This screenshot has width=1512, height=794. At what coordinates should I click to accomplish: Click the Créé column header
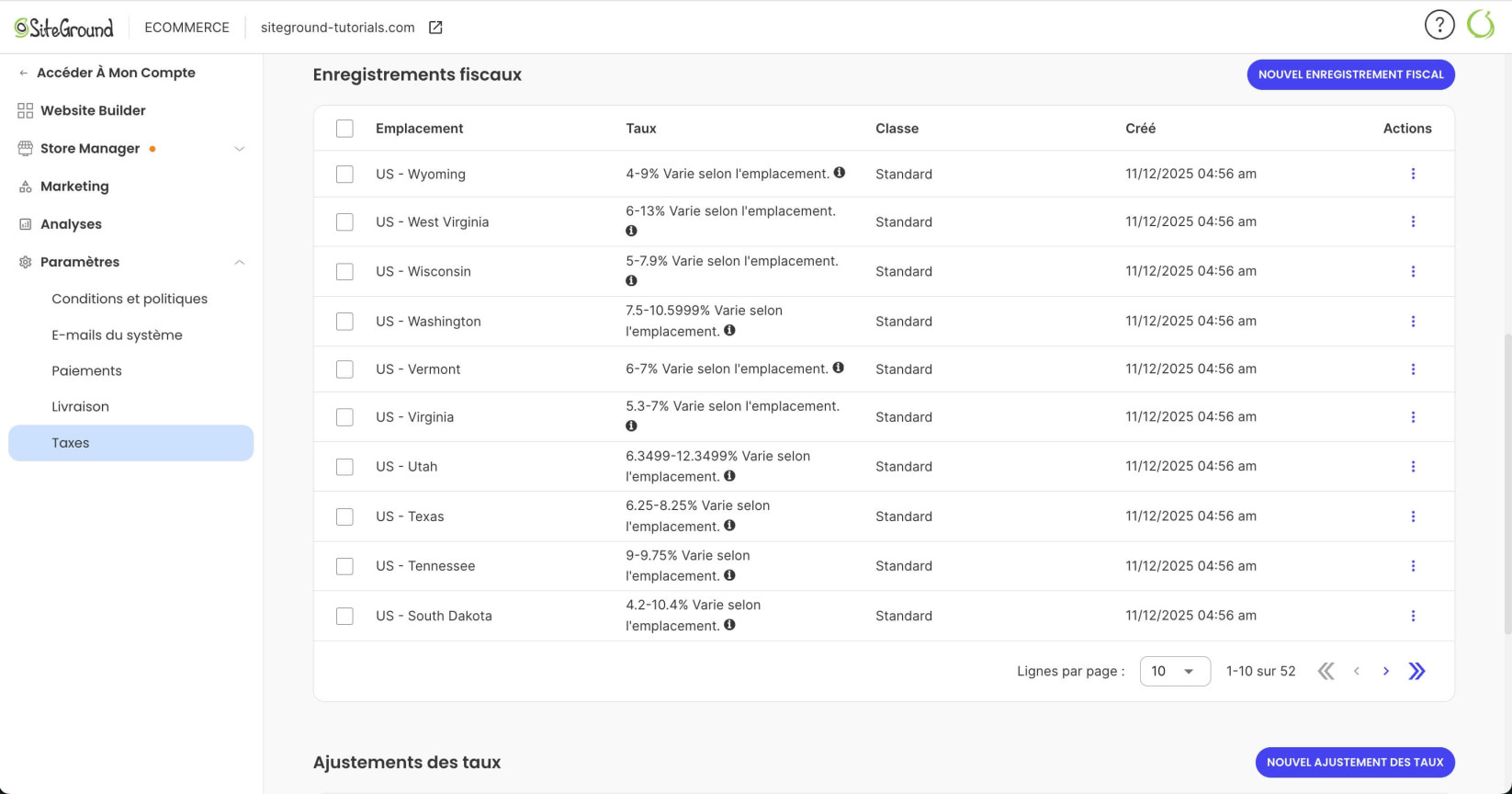click(1140, 129)
